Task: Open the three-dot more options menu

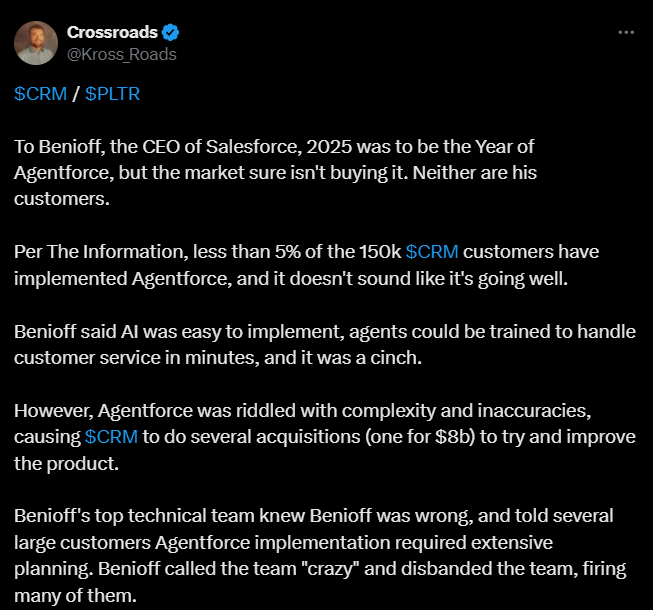Action: pos(626,32)
